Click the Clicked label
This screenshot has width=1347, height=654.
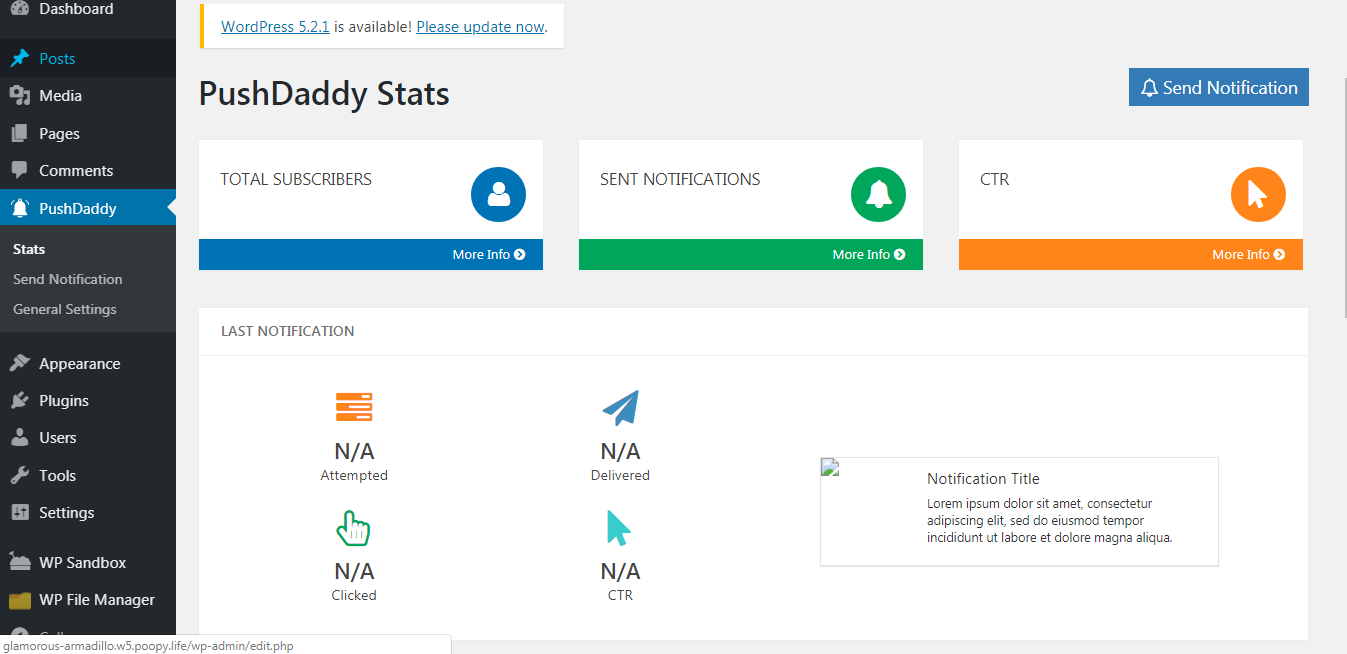coord(354,595)
